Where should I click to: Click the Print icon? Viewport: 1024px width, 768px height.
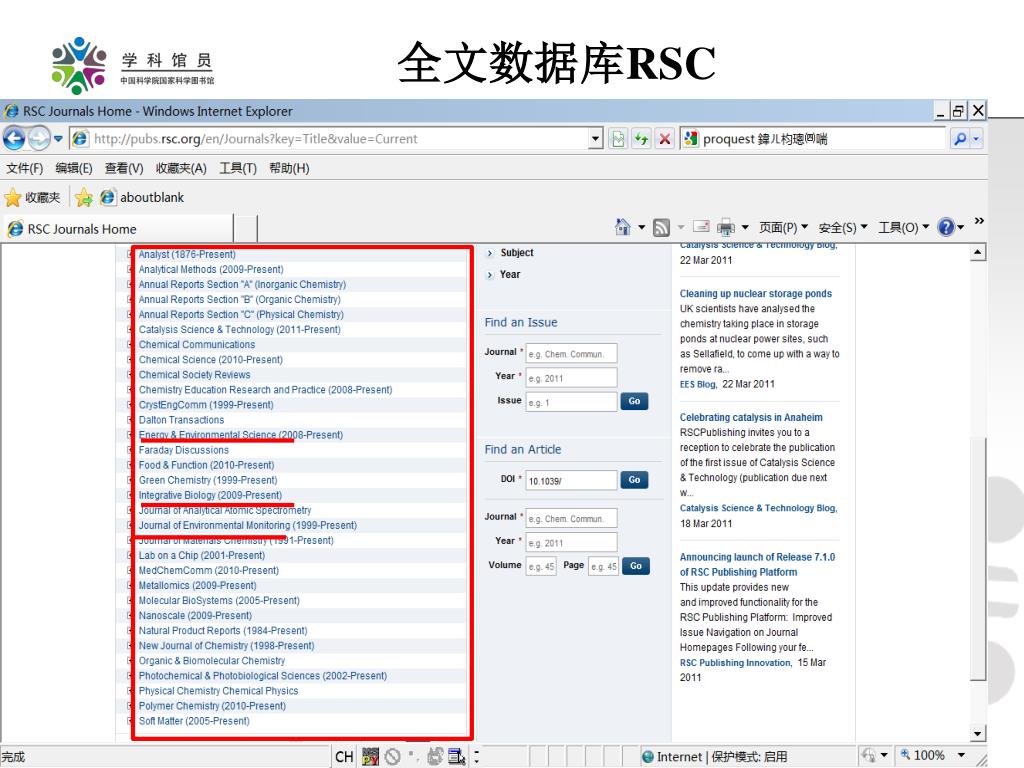(x=726, y=227)
